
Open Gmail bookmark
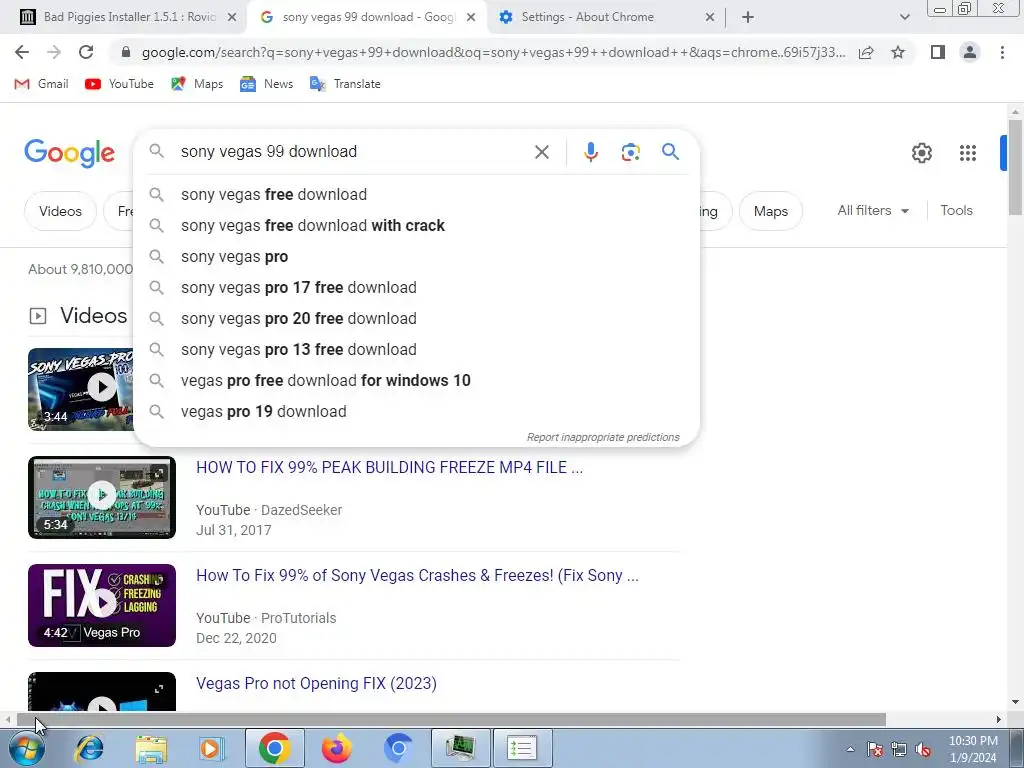click(41, 84)
